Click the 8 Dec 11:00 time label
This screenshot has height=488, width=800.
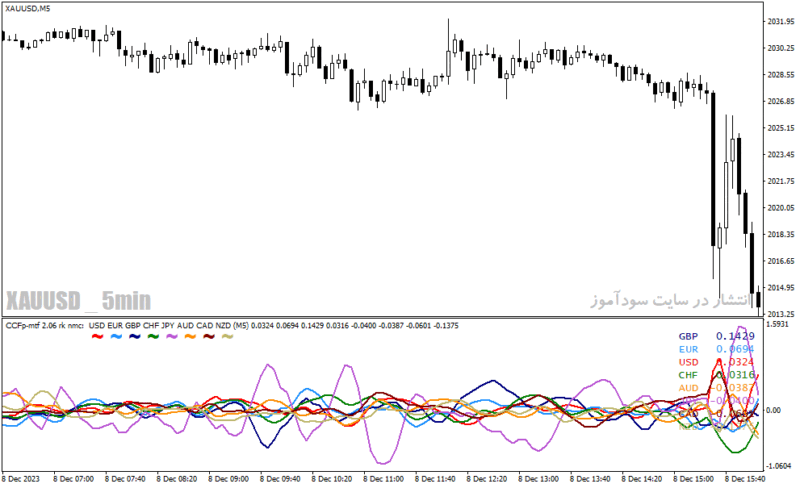point(384,479)
